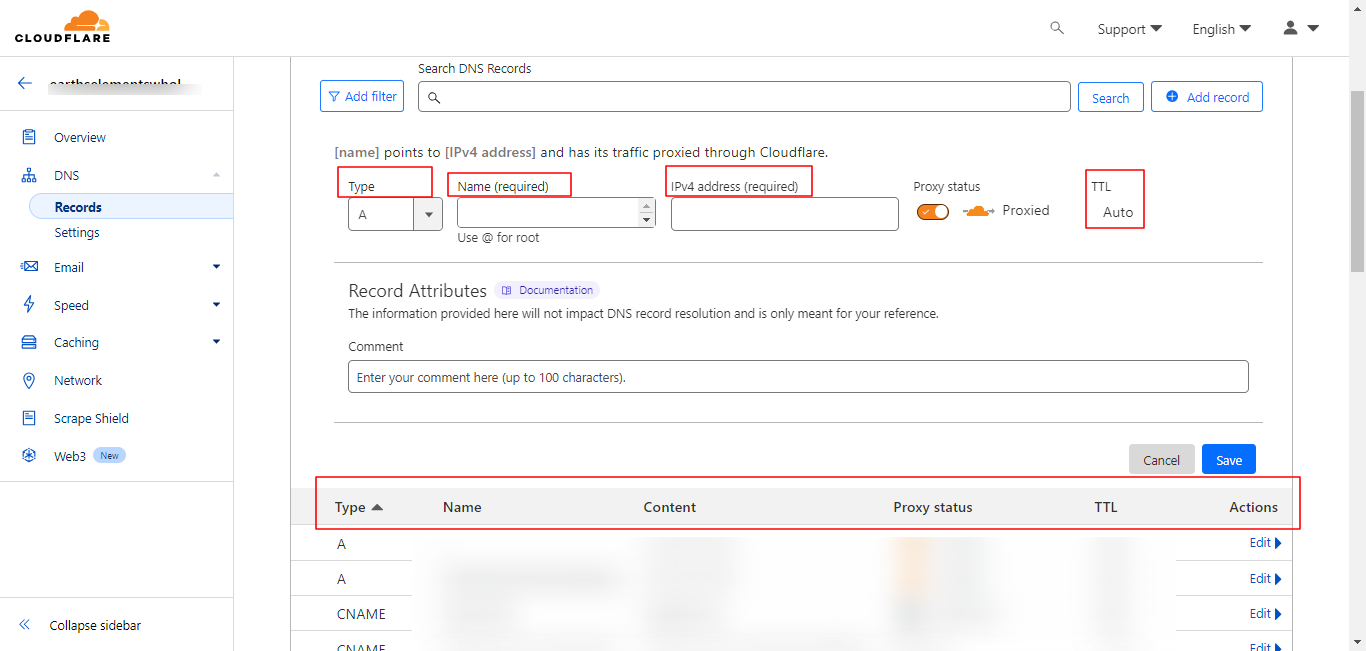The width and height of the screenshot is (1366, 651).
Task: Click the Speed lightning bolt icon
Action: tap(30, 305)
